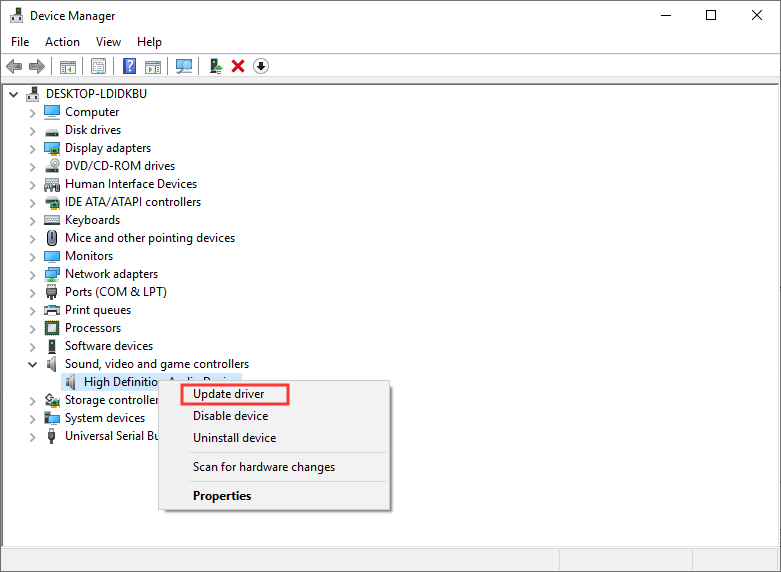Click the Forward arrow in the toolbar
Viewport: 781px width, 572px height.
point(37,66)
